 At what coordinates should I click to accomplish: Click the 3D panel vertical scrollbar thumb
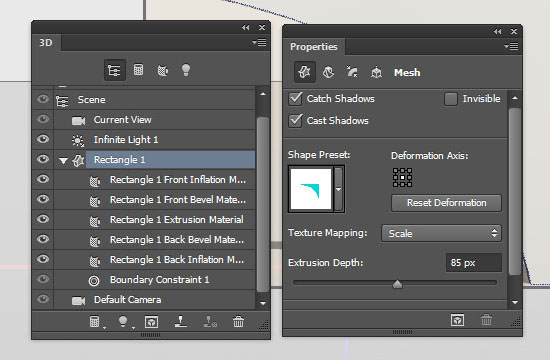(x=263, y=204)
